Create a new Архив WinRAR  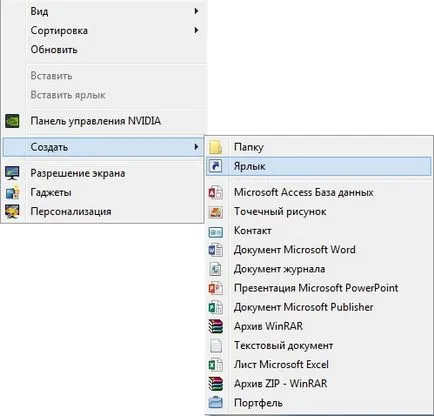click(x=318, y=326)
